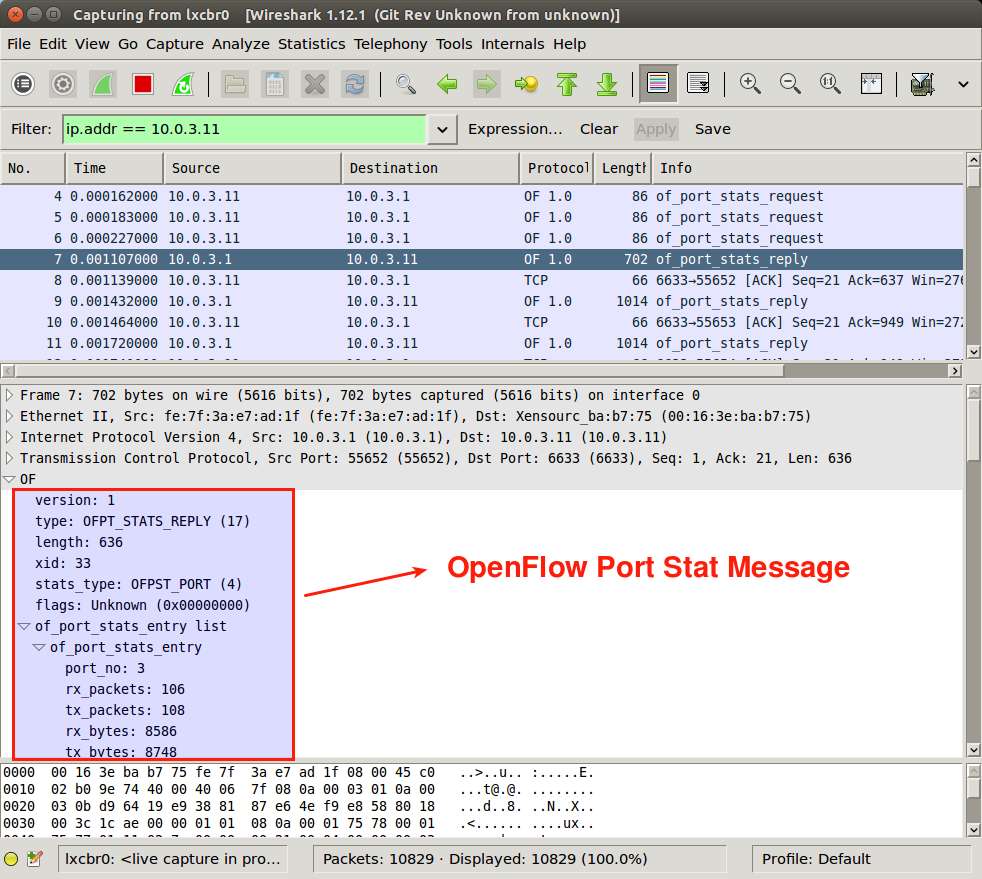Expand the Transmission Control Protocol details
Image resolution: width=982 pixels, height=879 pixels.
click(x=10, y=458)
